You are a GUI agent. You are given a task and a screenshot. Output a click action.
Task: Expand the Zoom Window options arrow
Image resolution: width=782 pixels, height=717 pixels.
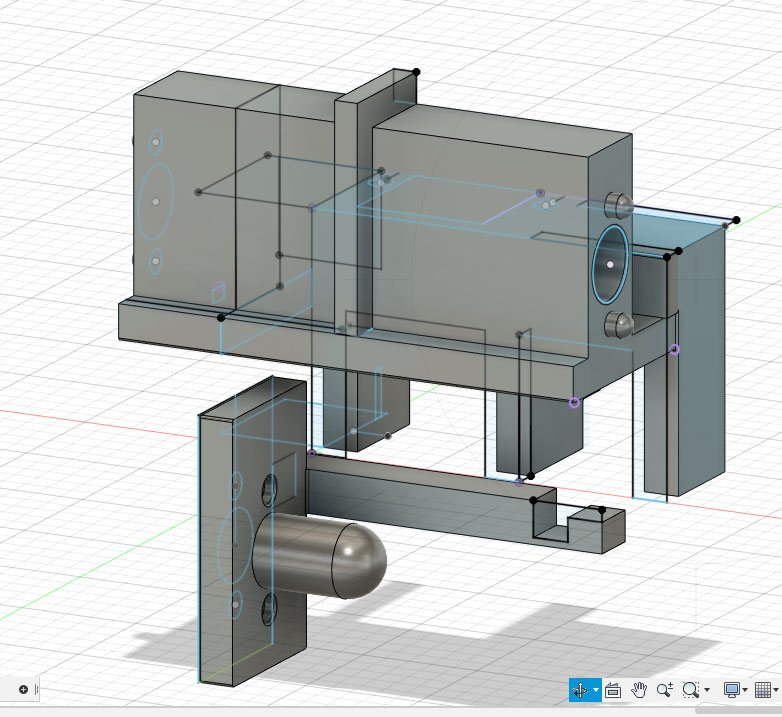pyautogui.click(x=707, y=691)
